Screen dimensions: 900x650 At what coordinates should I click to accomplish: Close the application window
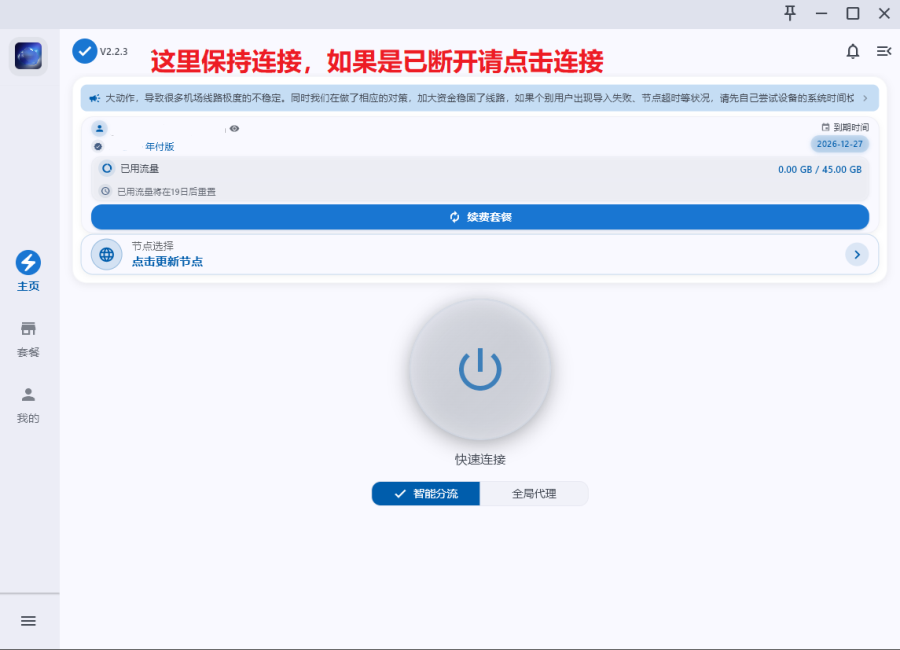[x=884, y=13]
